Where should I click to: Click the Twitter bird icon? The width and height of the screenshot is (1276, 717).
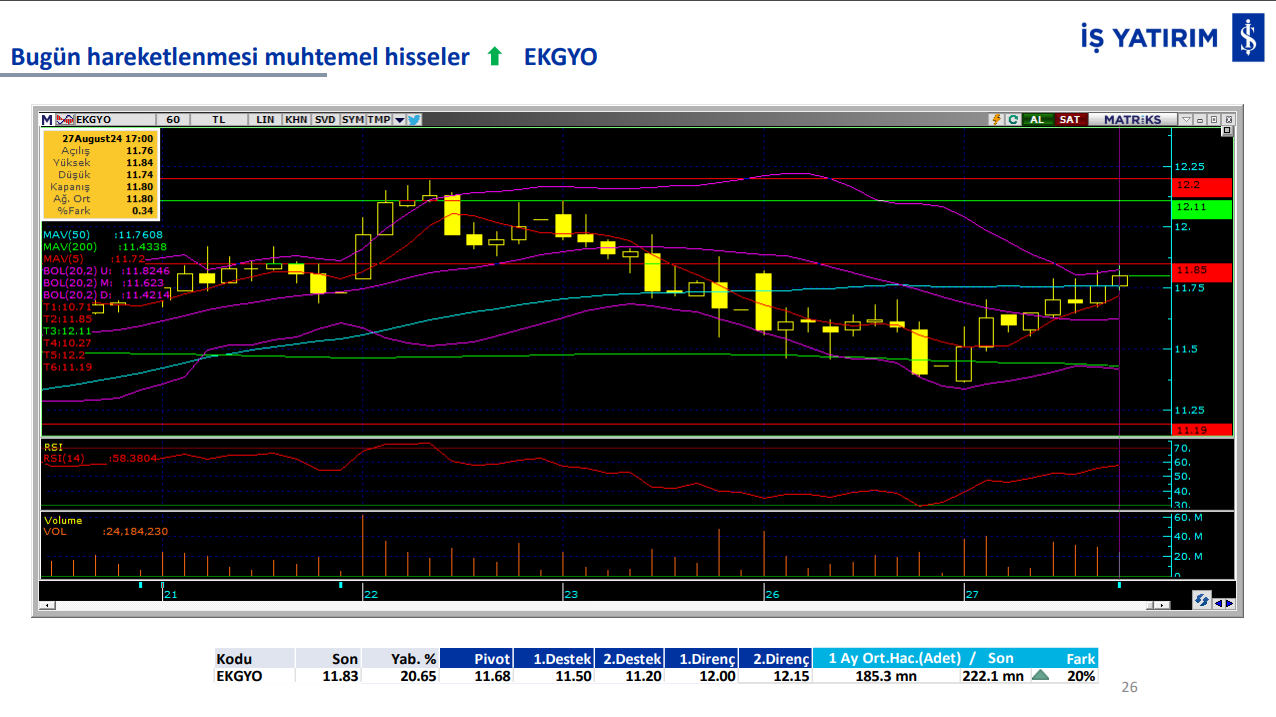414,119
